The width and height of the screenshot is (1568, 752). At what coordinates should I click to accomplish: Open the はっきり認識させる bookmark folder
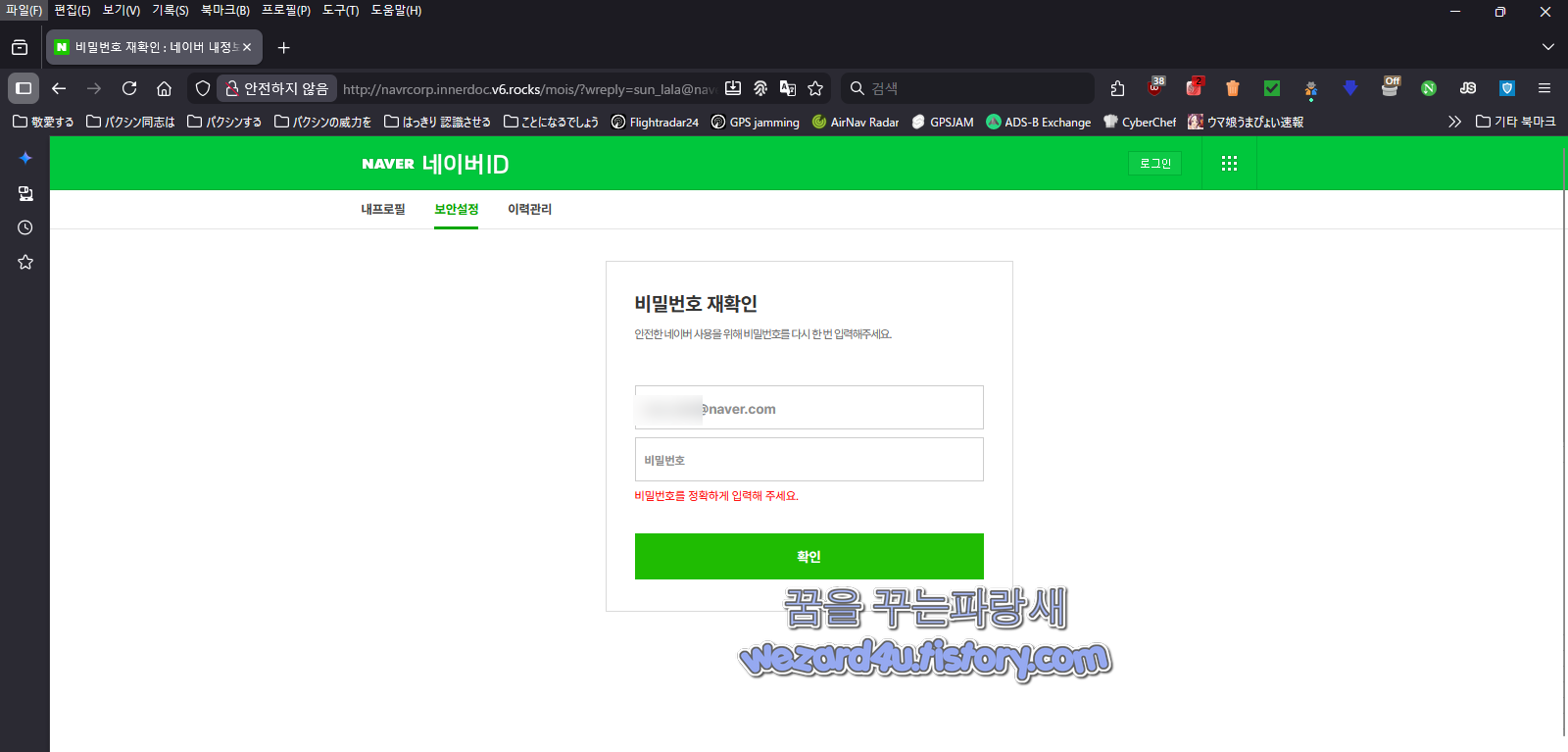coord(437,122)
